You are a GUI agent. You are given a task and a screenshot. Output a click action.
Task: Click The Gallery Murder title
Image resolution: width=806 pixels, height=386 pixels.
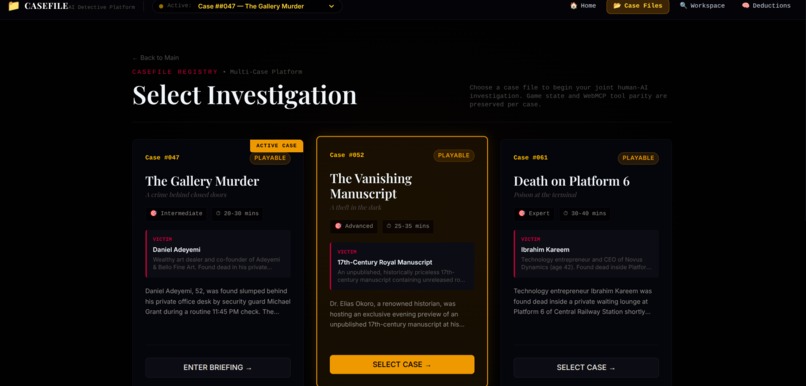(202, 181)
